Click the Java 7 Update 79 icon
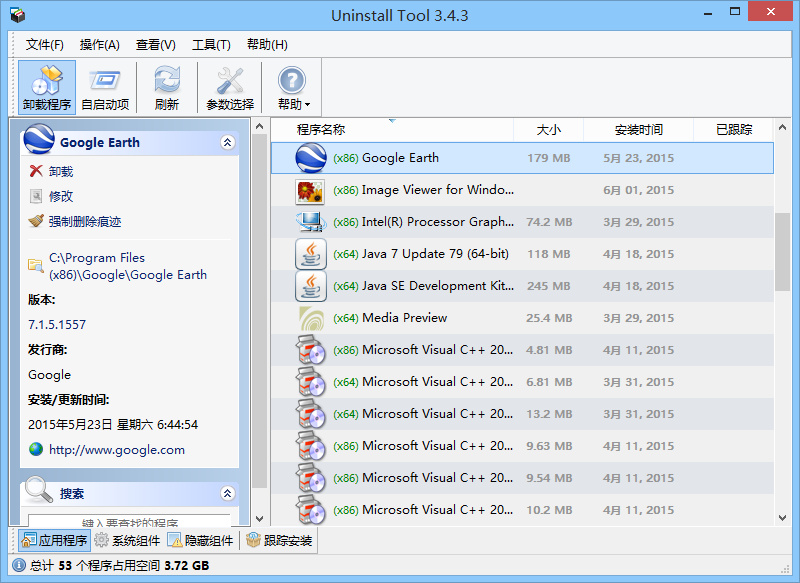The image size is (800, 583). tap(311, 254)
